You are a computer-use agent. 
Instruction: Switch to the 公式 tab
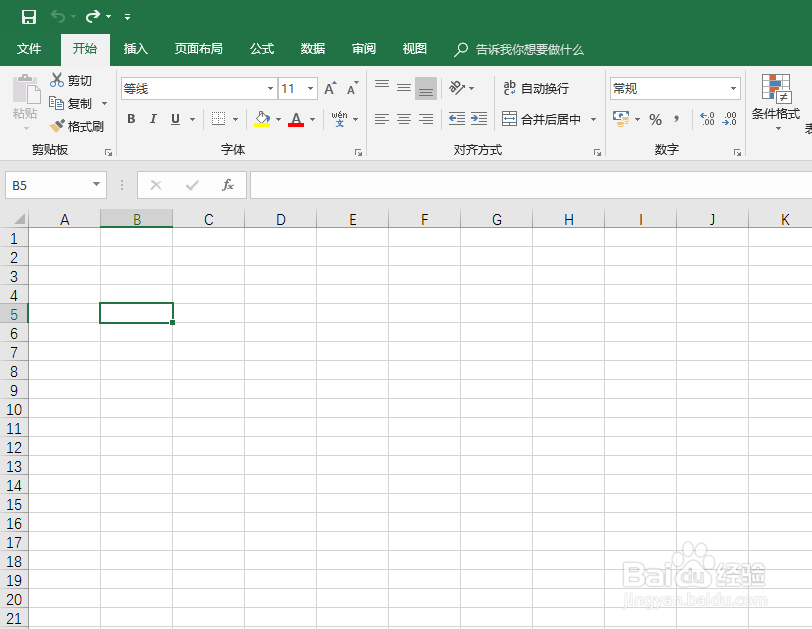point(262,49)
